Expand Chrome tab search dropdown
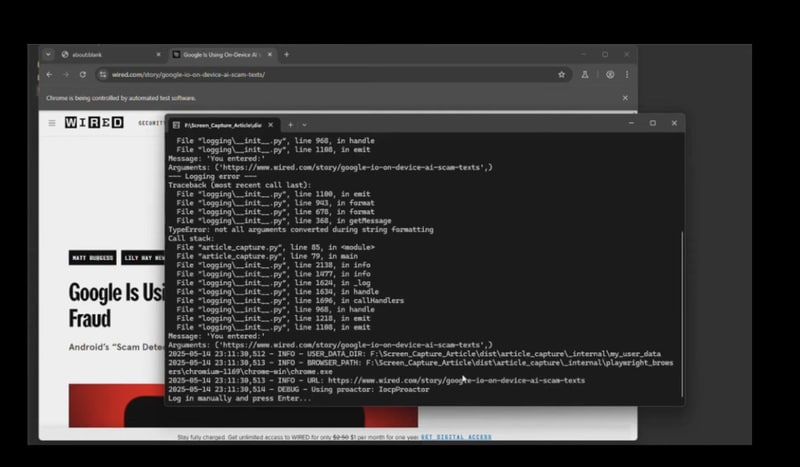This screenshot has height=467, width=800. (x=48, y=54)
